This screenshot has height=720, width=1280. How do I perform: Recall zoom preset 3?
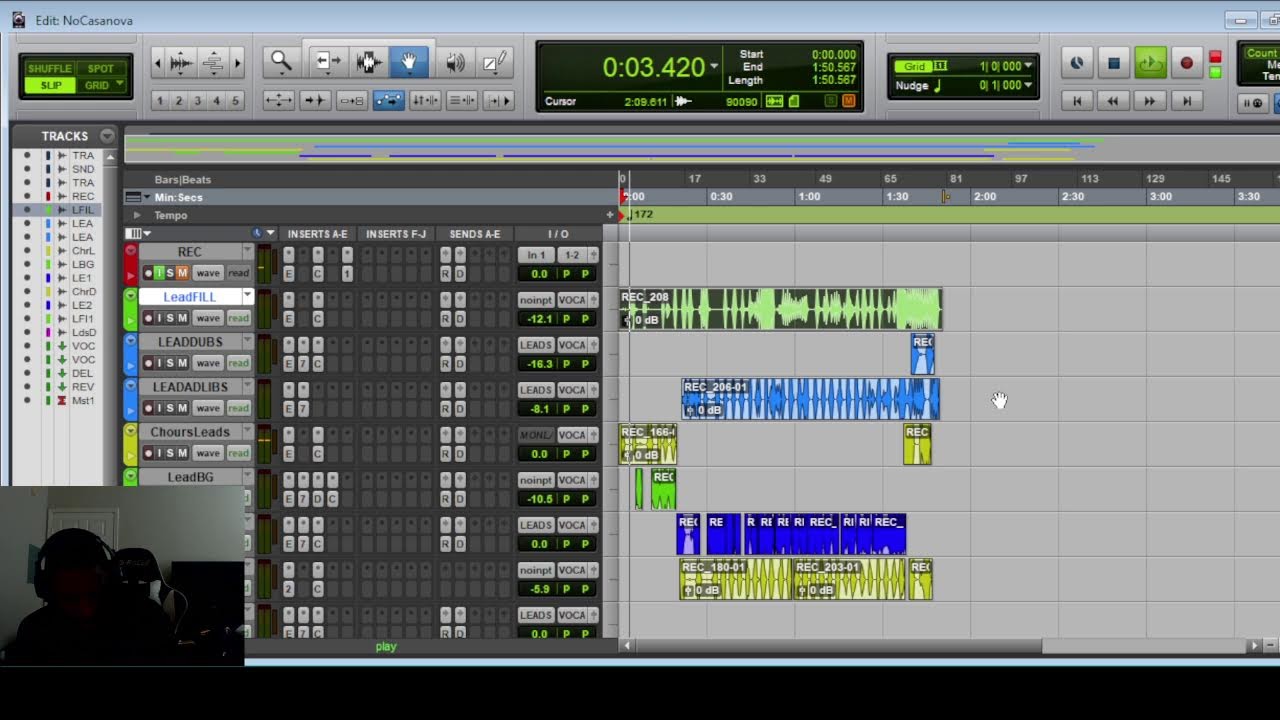coord(197,101)
